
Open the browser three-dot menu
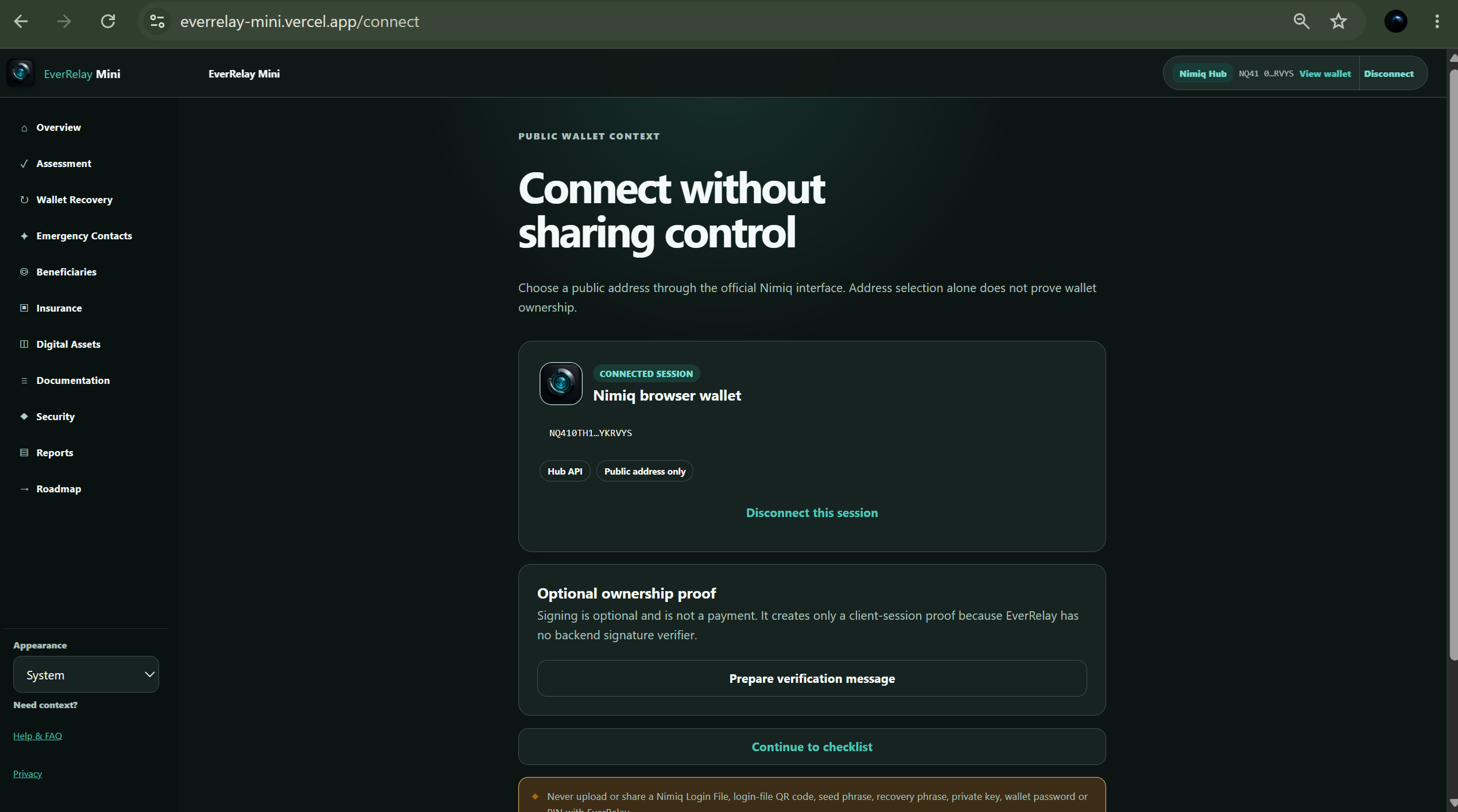(x=1437, y=21)
